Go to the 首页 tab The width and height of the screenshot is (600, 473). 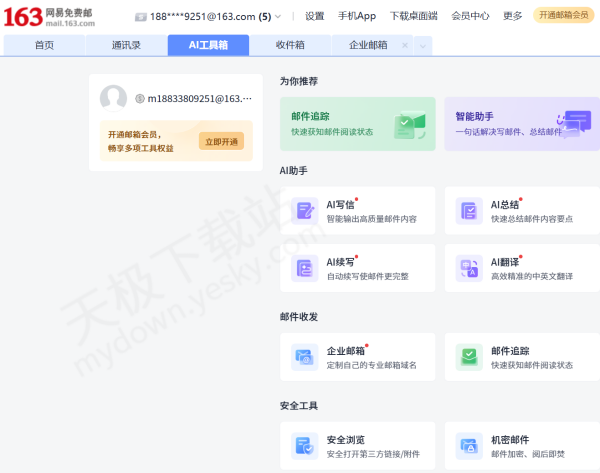(x=44, y=46)
